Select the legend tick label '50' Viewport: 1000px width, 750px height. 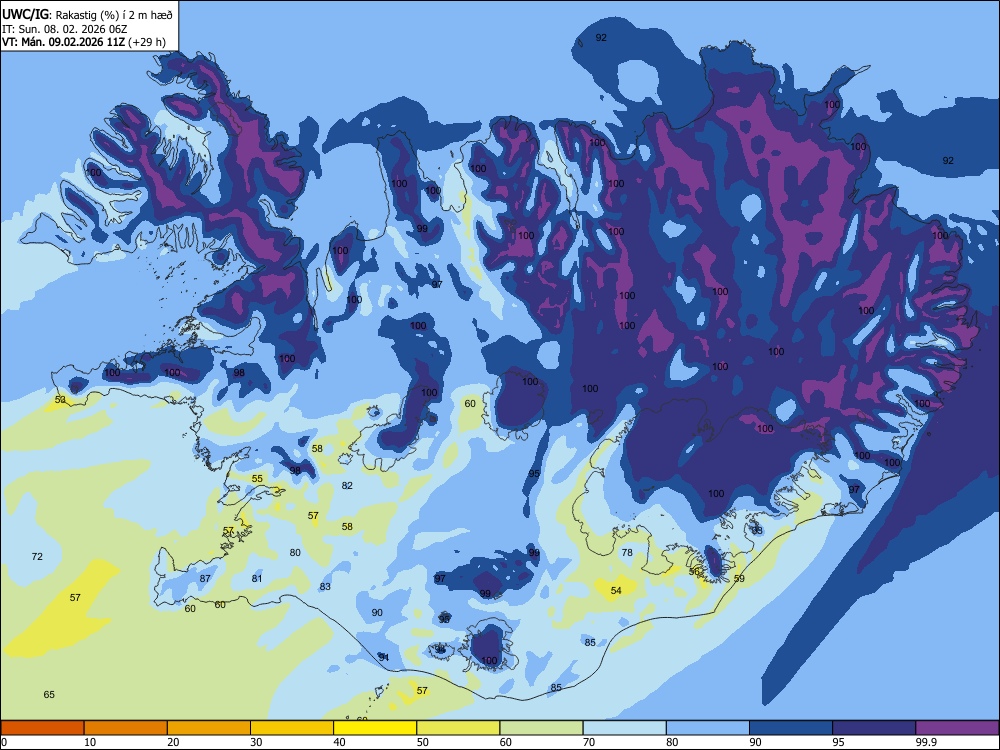422,742
